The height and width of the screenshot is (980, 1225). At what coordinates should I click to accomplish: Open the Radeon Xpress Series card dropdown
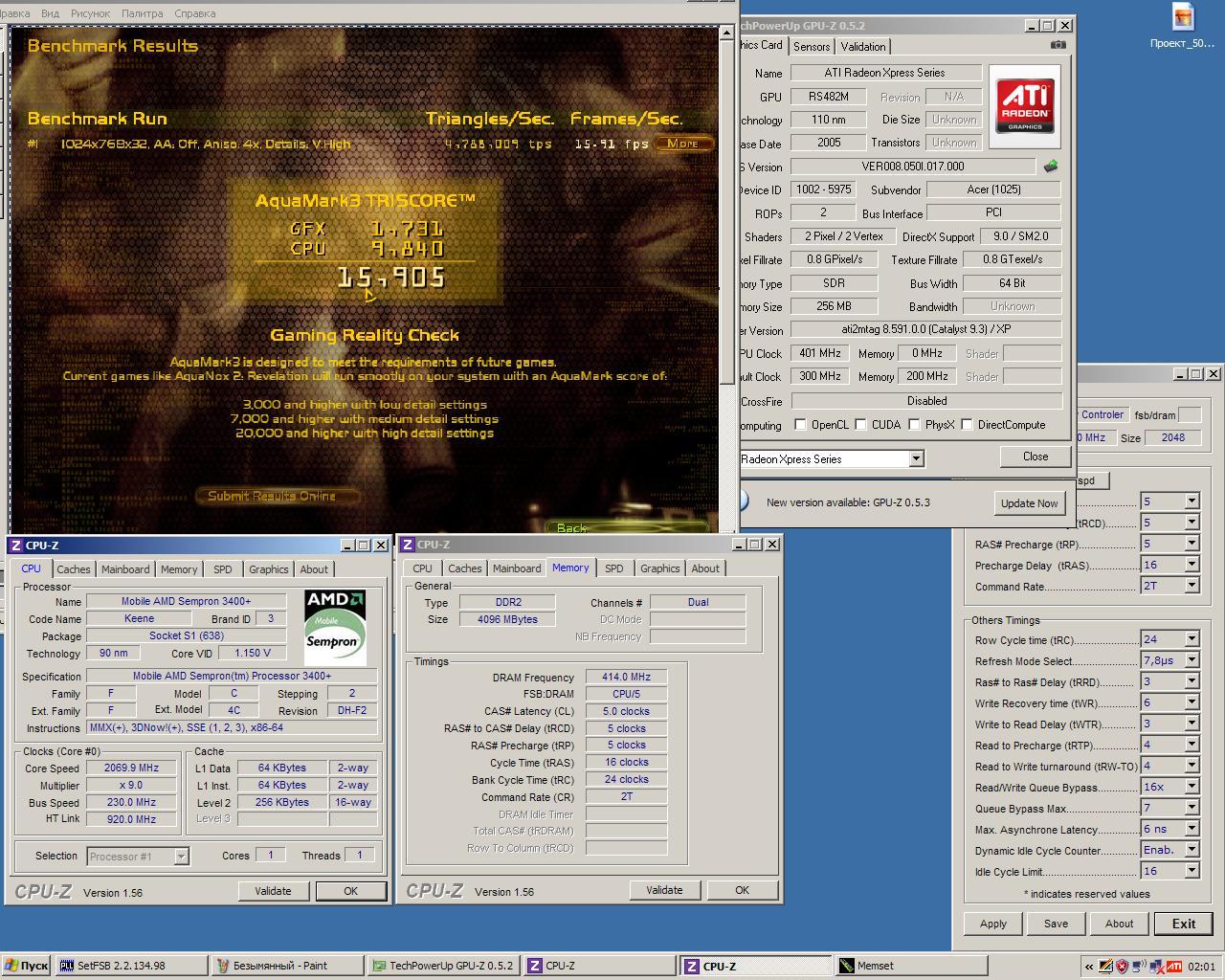pyautogui.click(x=916, y=459)
